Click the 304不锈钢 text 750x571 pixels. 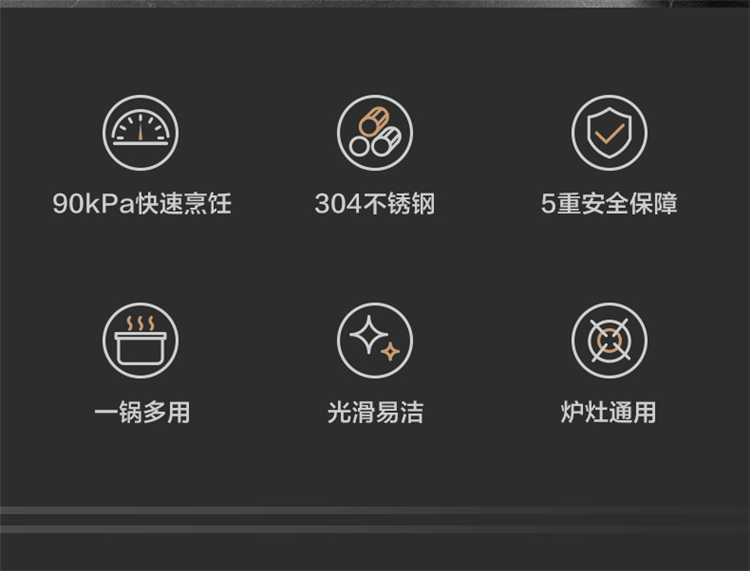click(375, 204)
